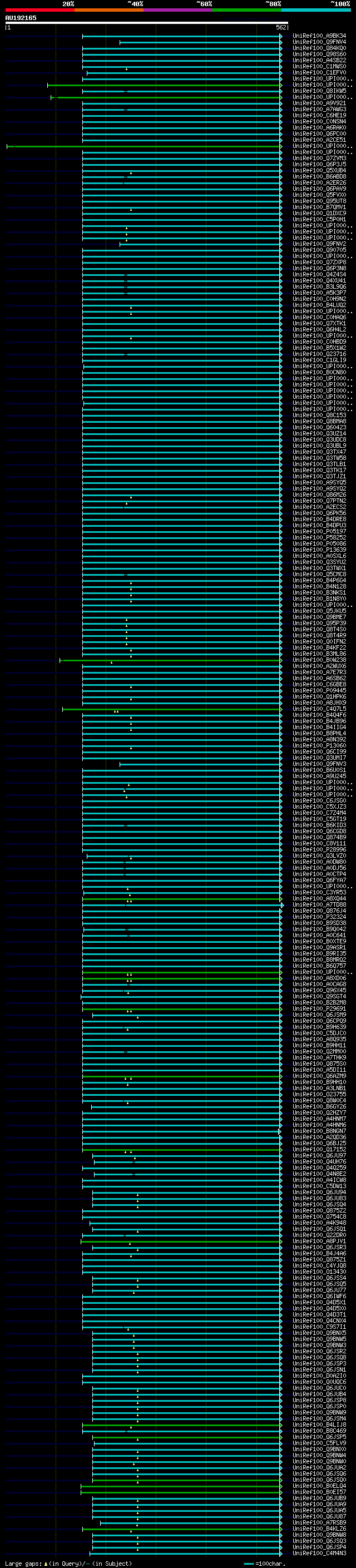
Task: Click the query end position 562
Action: pyautogui.click(x=280, y=27)
